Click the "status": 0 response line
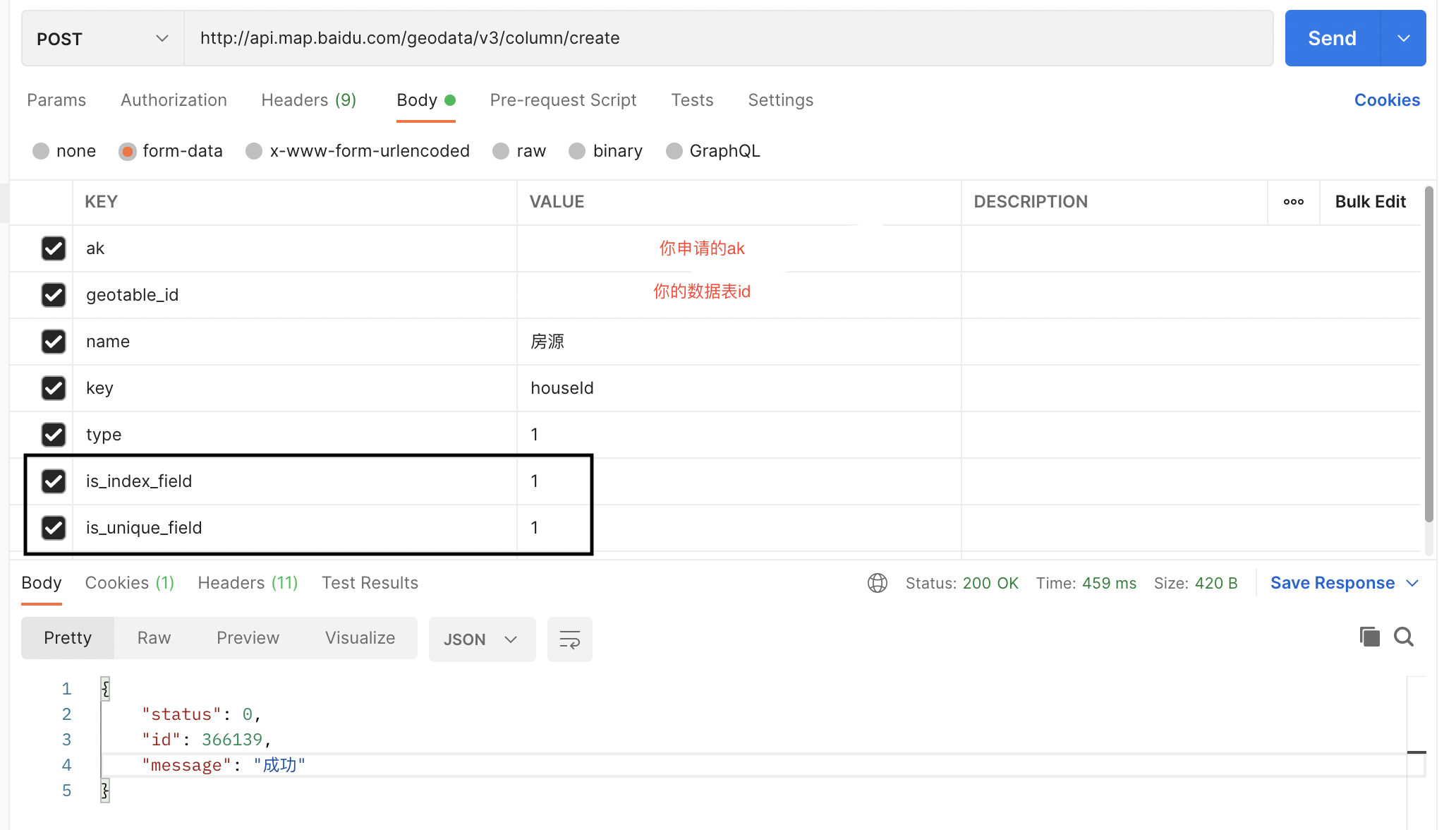This screenshot has height=830, width=1456. pos(202,714)
